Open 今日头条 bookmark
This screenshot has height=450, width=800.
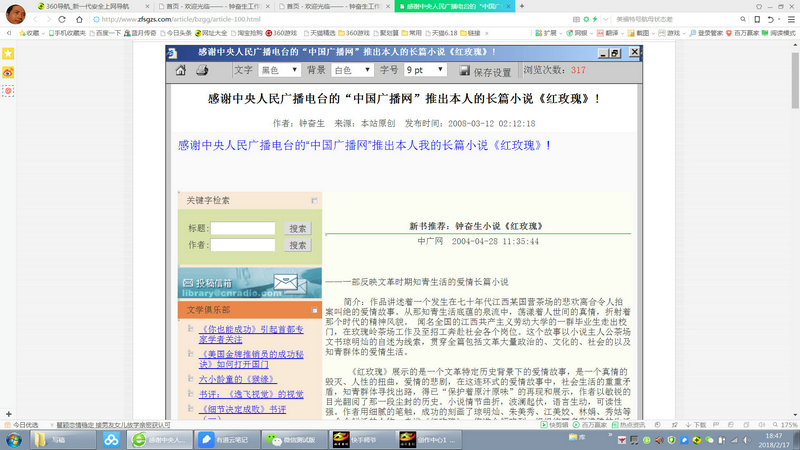[x=176, y=33]
